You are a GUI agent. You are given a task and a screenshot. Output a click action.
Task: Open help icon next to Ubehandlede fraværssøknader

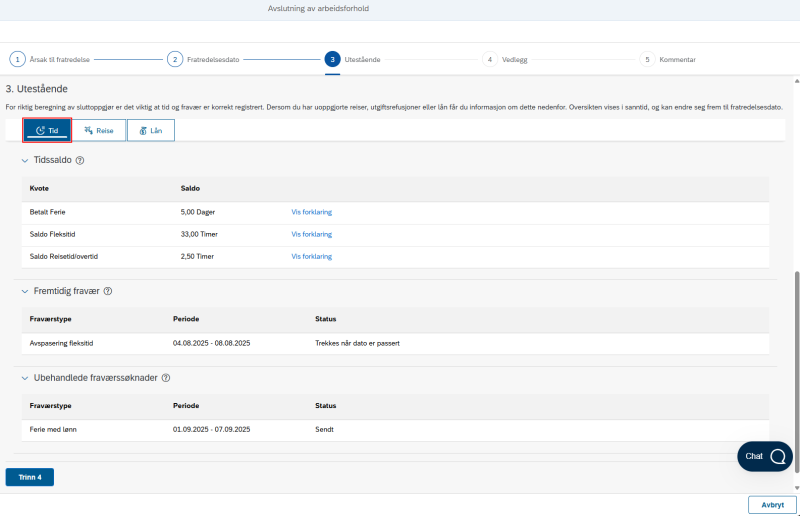(x=166, y=378)
